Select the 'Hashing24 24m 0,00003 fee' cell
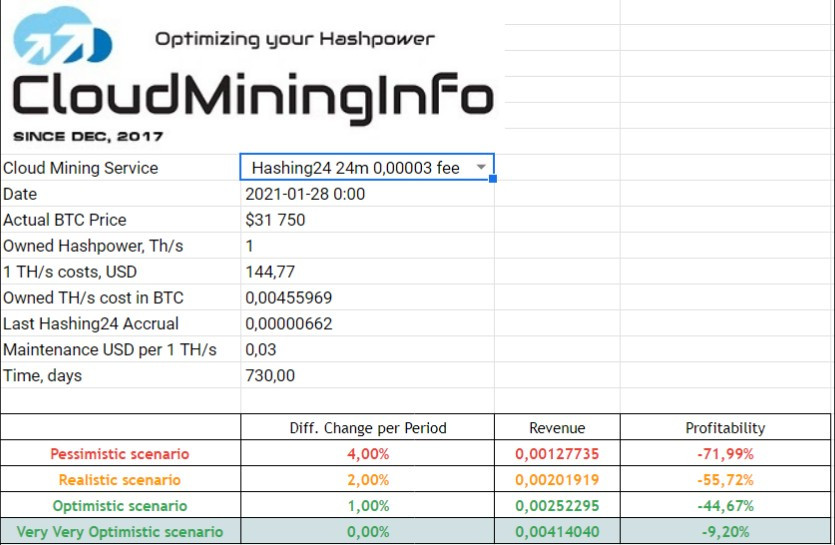The image size is (835, 545). point(367,167)
